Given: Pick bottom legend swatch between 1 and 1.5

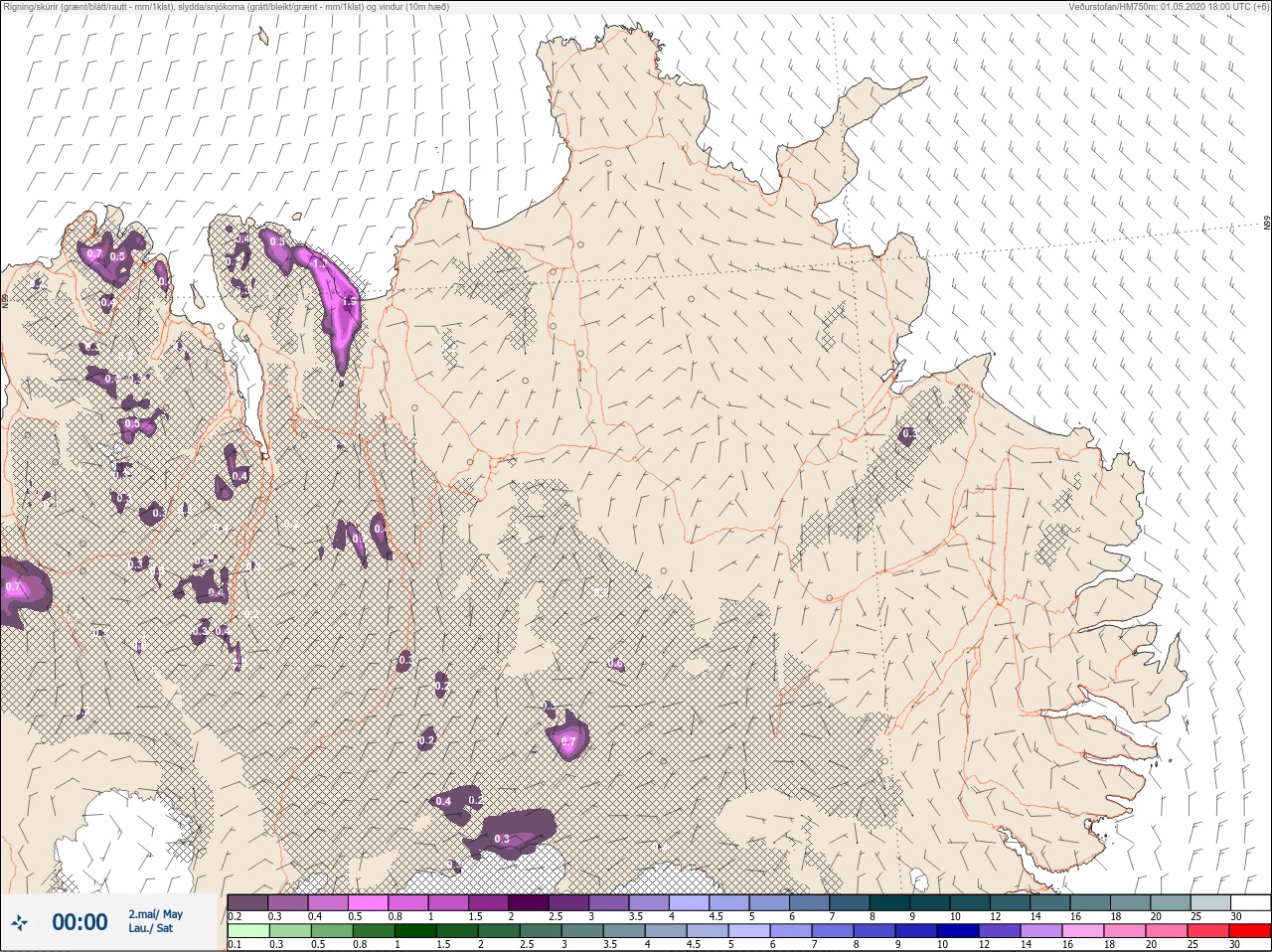Looking at the screenshot, I should (x=415, y=931).
